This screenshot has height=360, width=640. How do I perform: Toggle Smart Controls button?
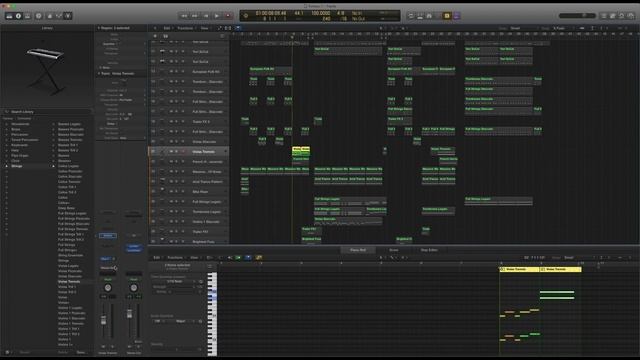pos(49,16)
